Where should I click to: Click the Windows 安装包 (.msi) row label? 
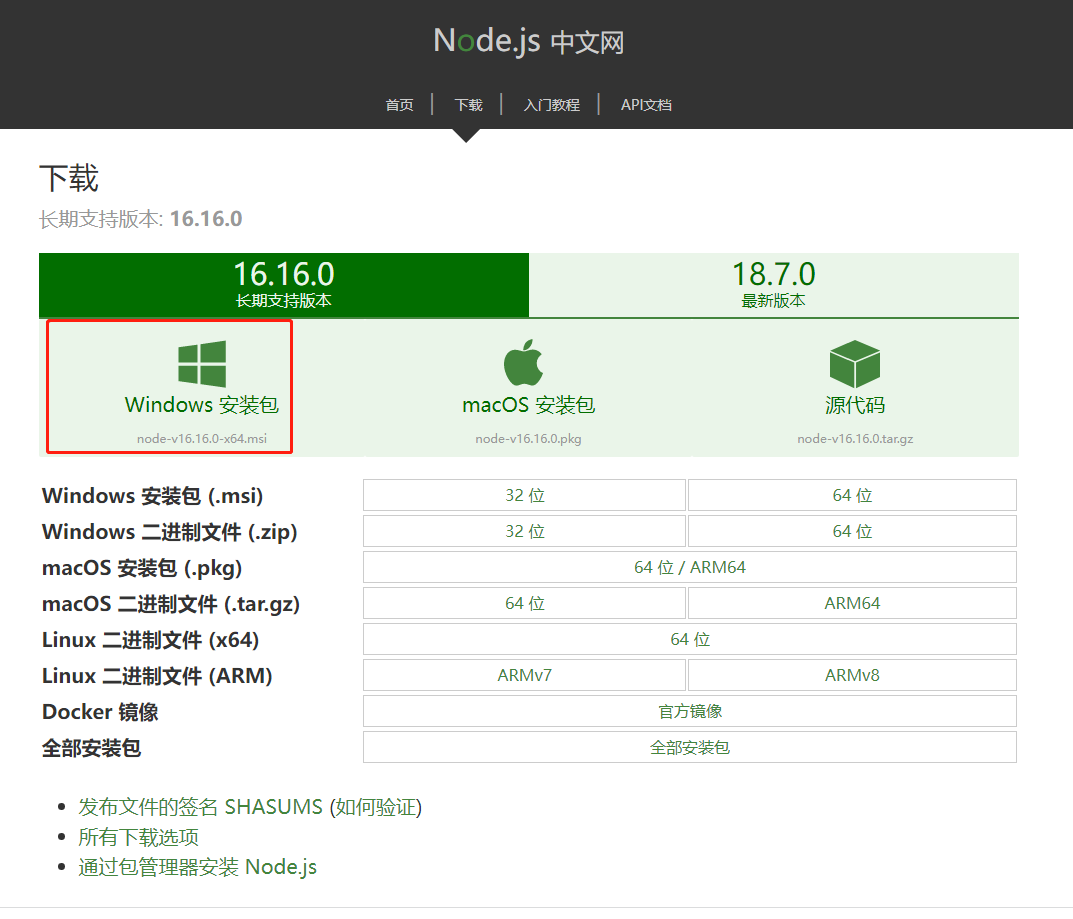(x=153, y=495)
